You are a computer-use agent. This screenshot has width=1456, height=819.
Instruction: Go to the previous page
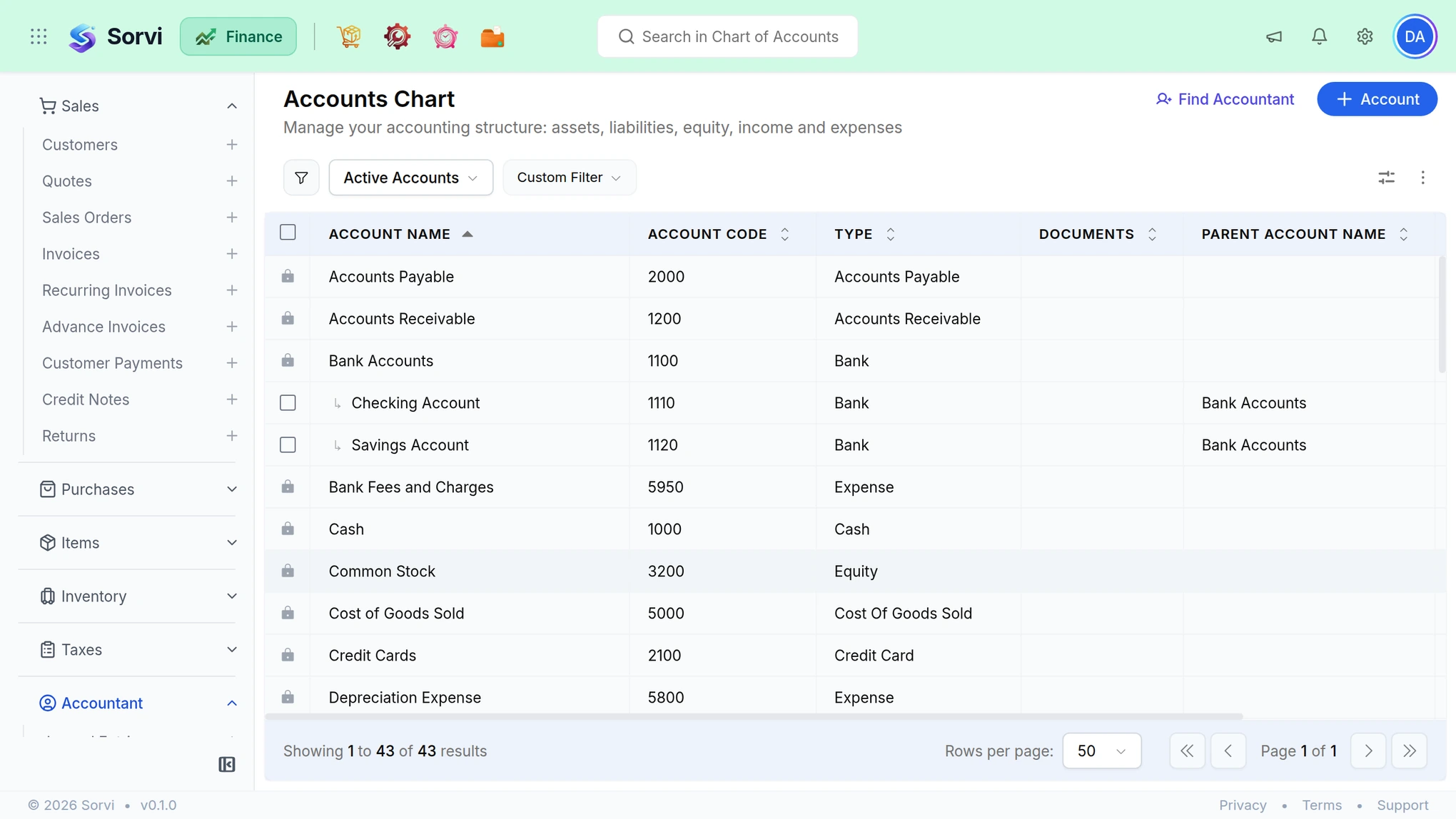pyautogui.click(x=1228, y=751)
